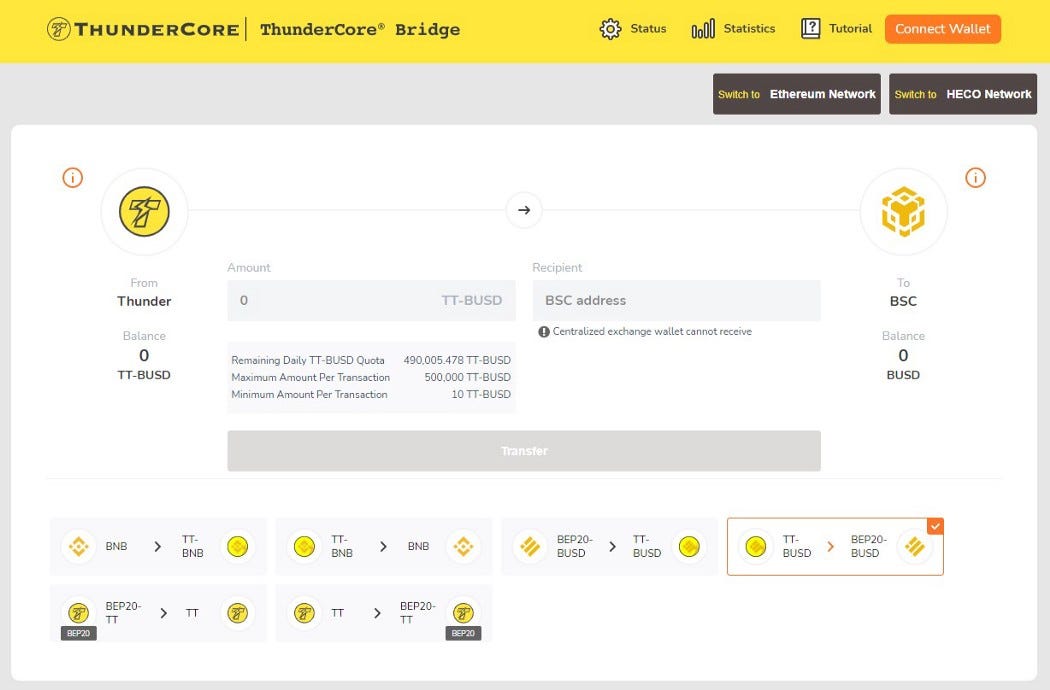Open the Status gear icon
This screenshot has height=690, width=1050.
610,29
